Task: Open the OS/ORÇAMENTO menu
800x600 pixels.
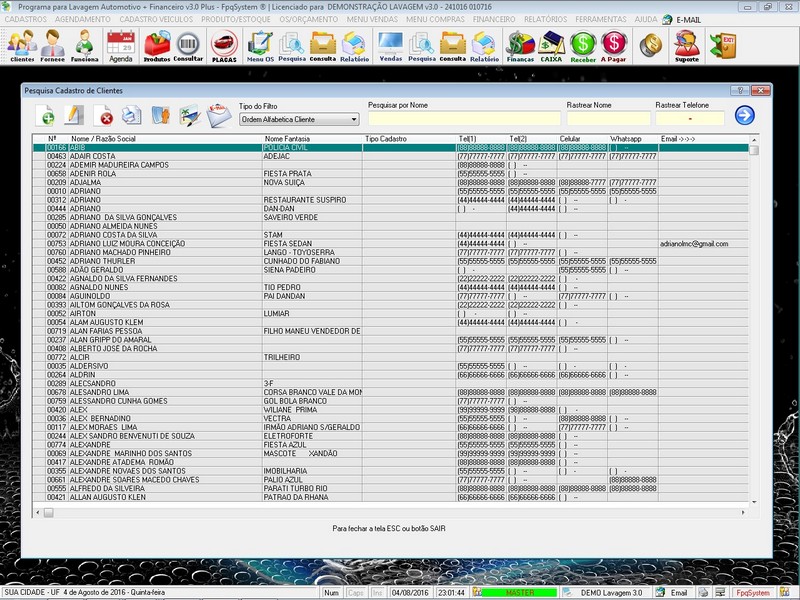Action: click(309, 19)
